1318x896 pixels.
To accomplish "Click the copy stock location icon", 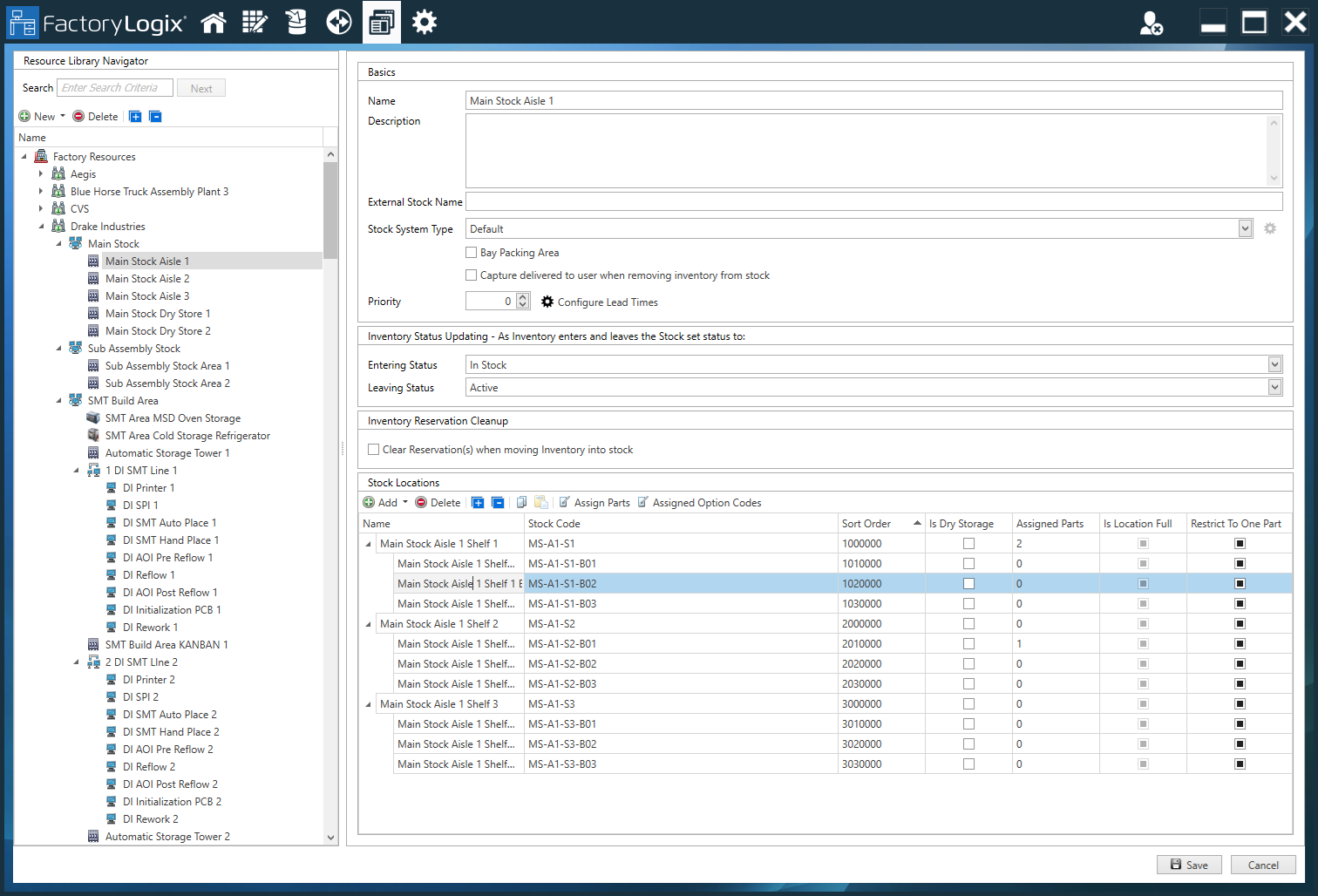I will (521, 503).
